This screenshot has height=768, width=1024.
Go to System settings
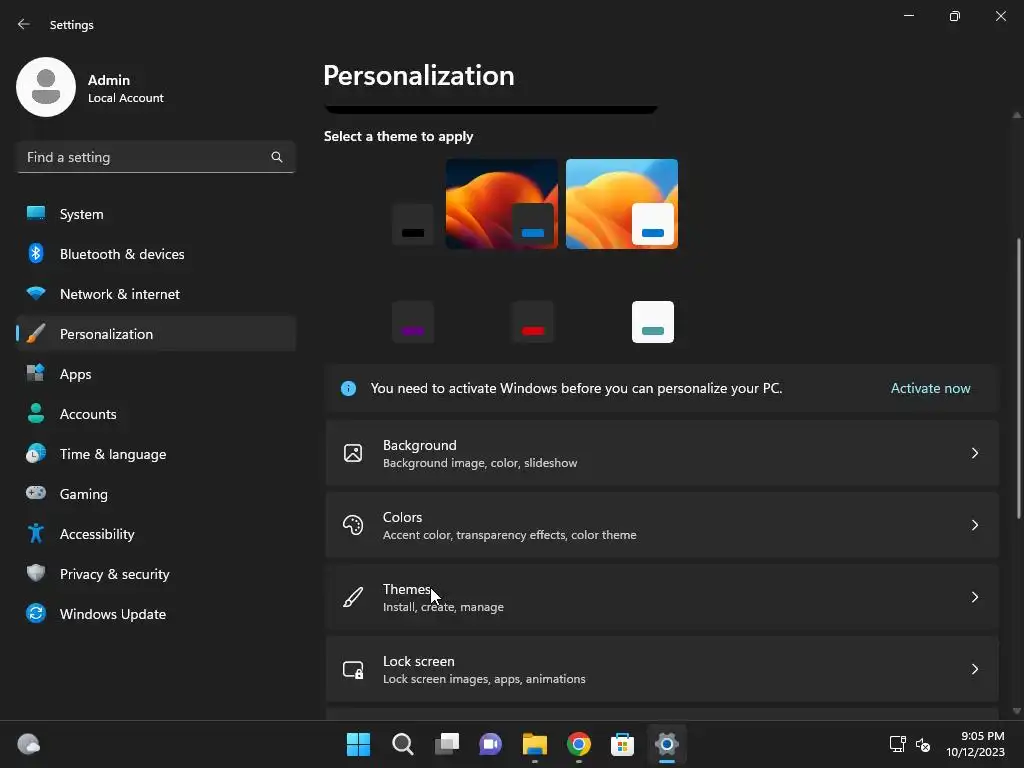point(156,214)
